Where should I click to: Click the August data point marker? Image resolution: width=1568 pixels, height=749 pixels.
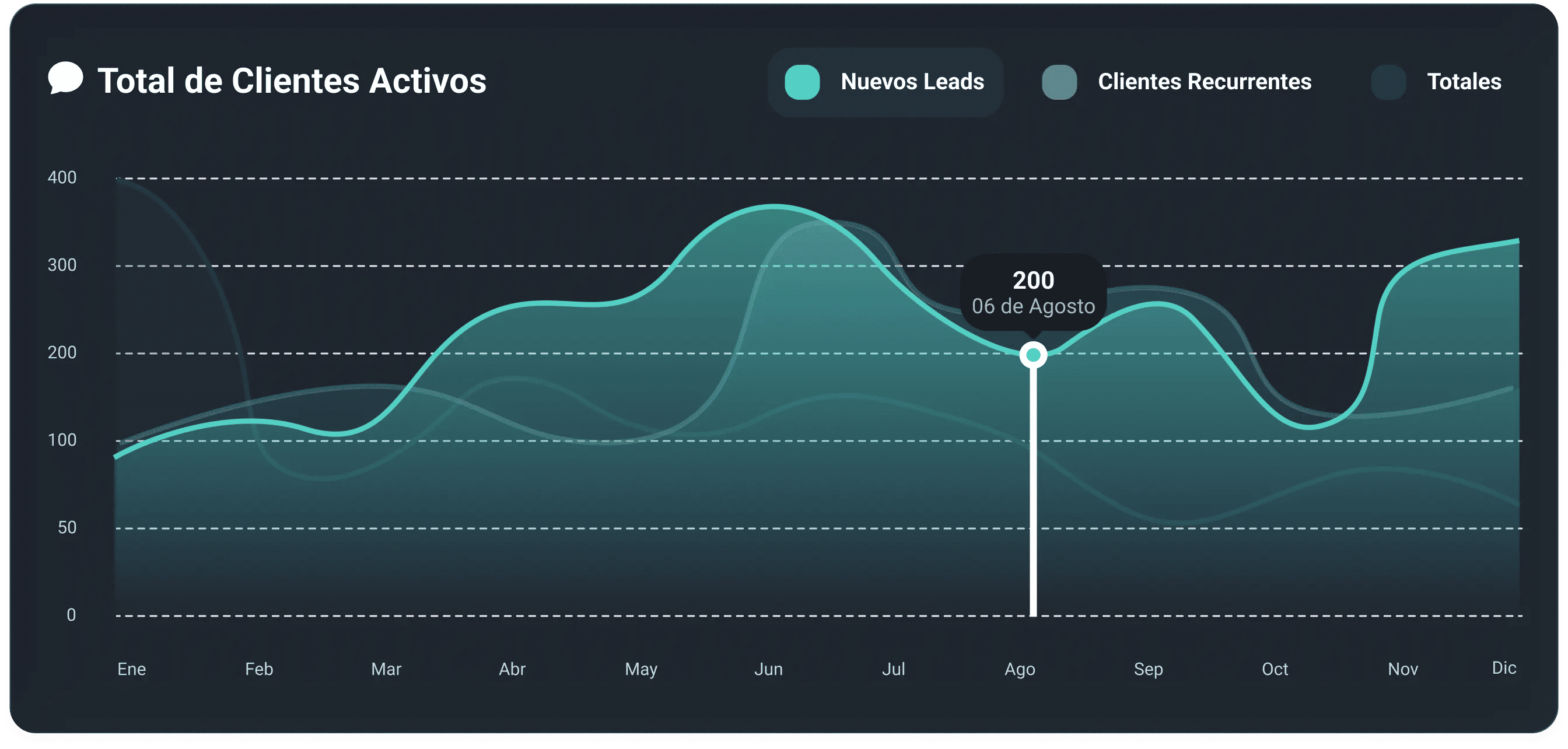pos(1033,355)
